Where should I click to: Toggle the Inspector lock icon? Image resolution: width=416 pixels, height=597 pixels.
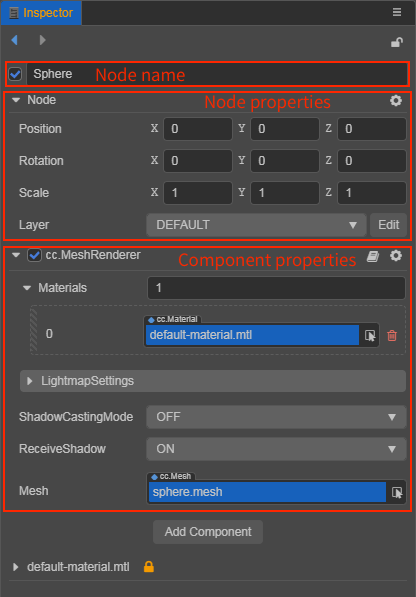[x=397, y=42]
